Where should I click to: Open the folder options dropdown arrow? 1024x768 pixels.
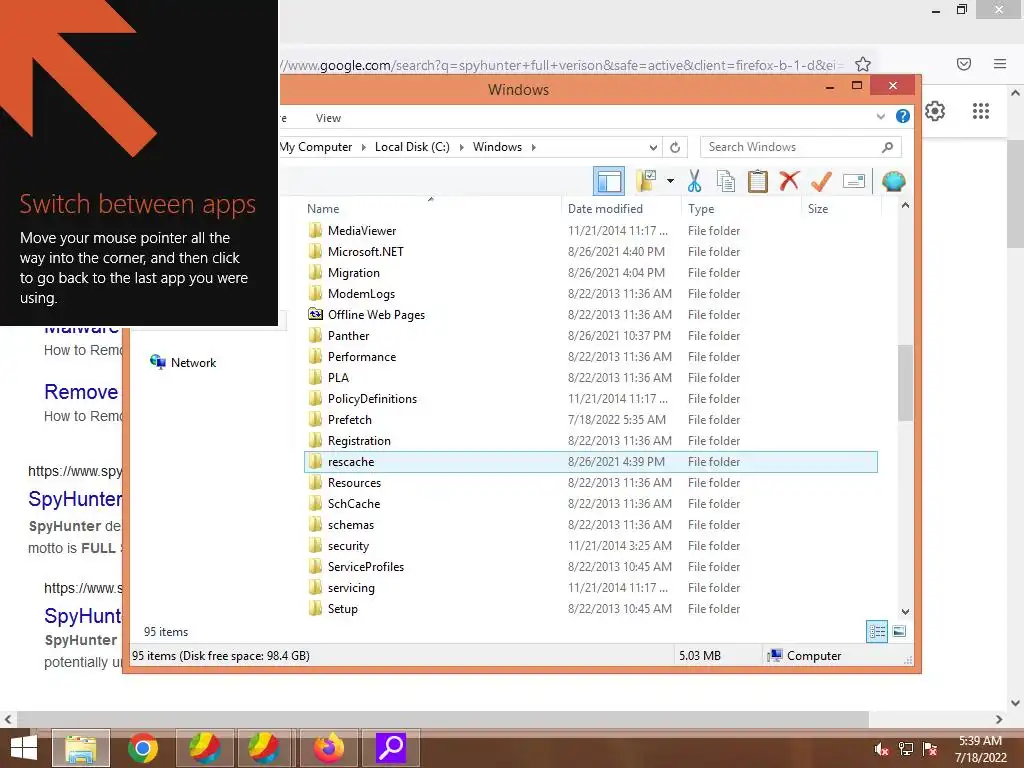click(x=670, y=181)
